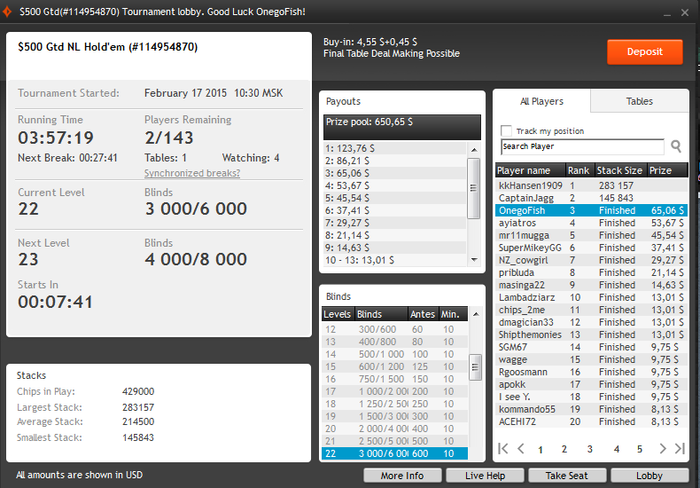
Task: Click the Levels column header
Action: pyautogui.click(x=338, y=314)
